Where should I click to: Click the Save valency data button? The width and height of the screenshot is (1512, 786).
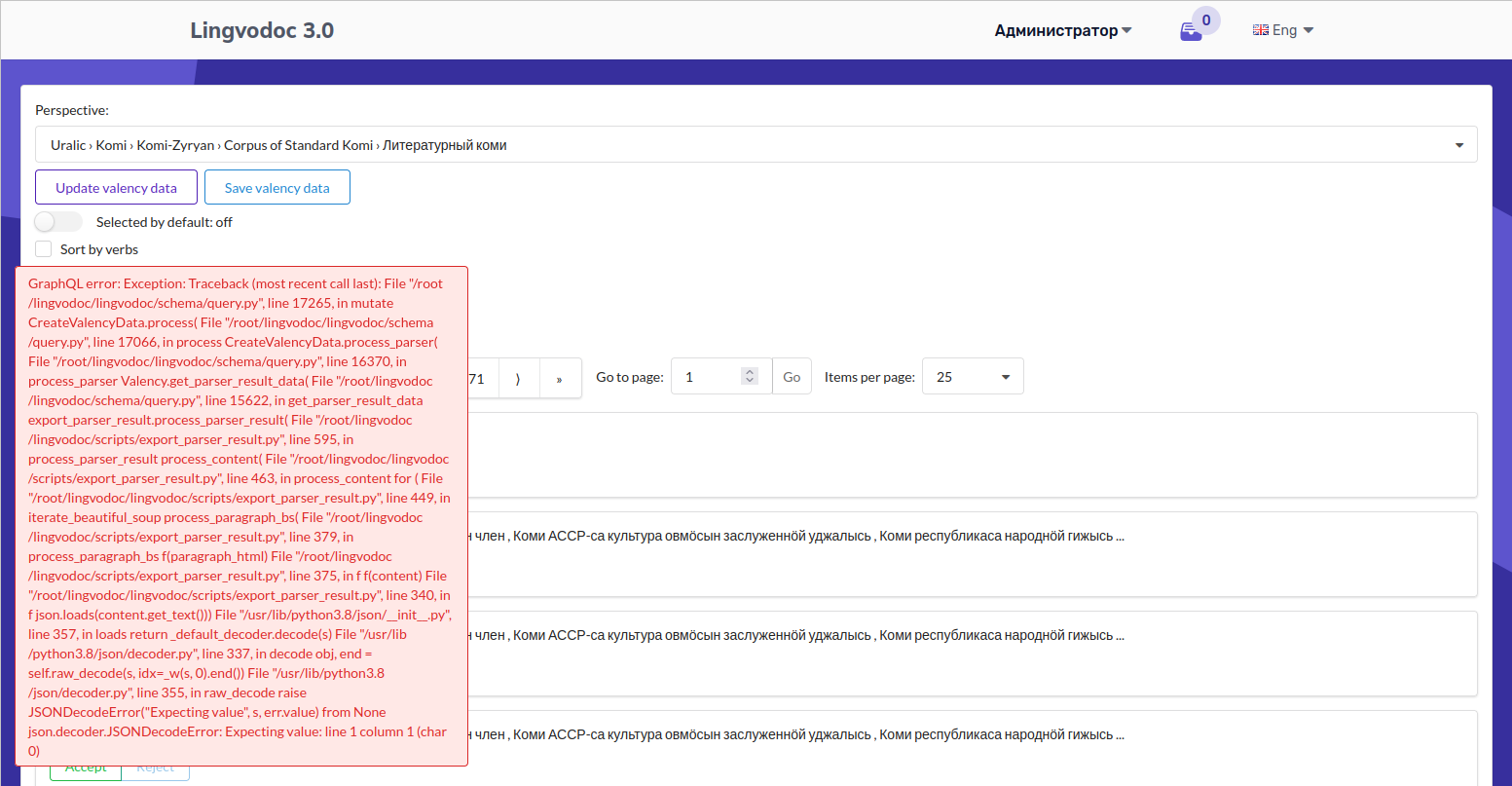[277, 188]
